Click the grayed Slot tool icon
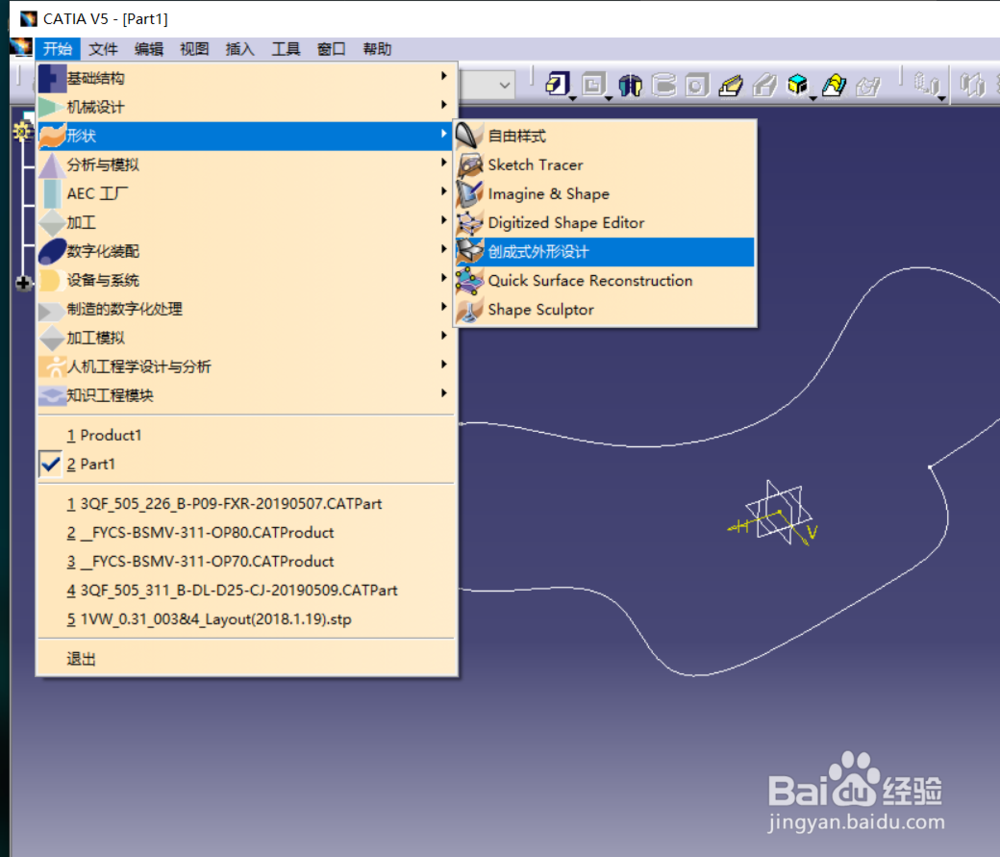 (x=765, y=85)
